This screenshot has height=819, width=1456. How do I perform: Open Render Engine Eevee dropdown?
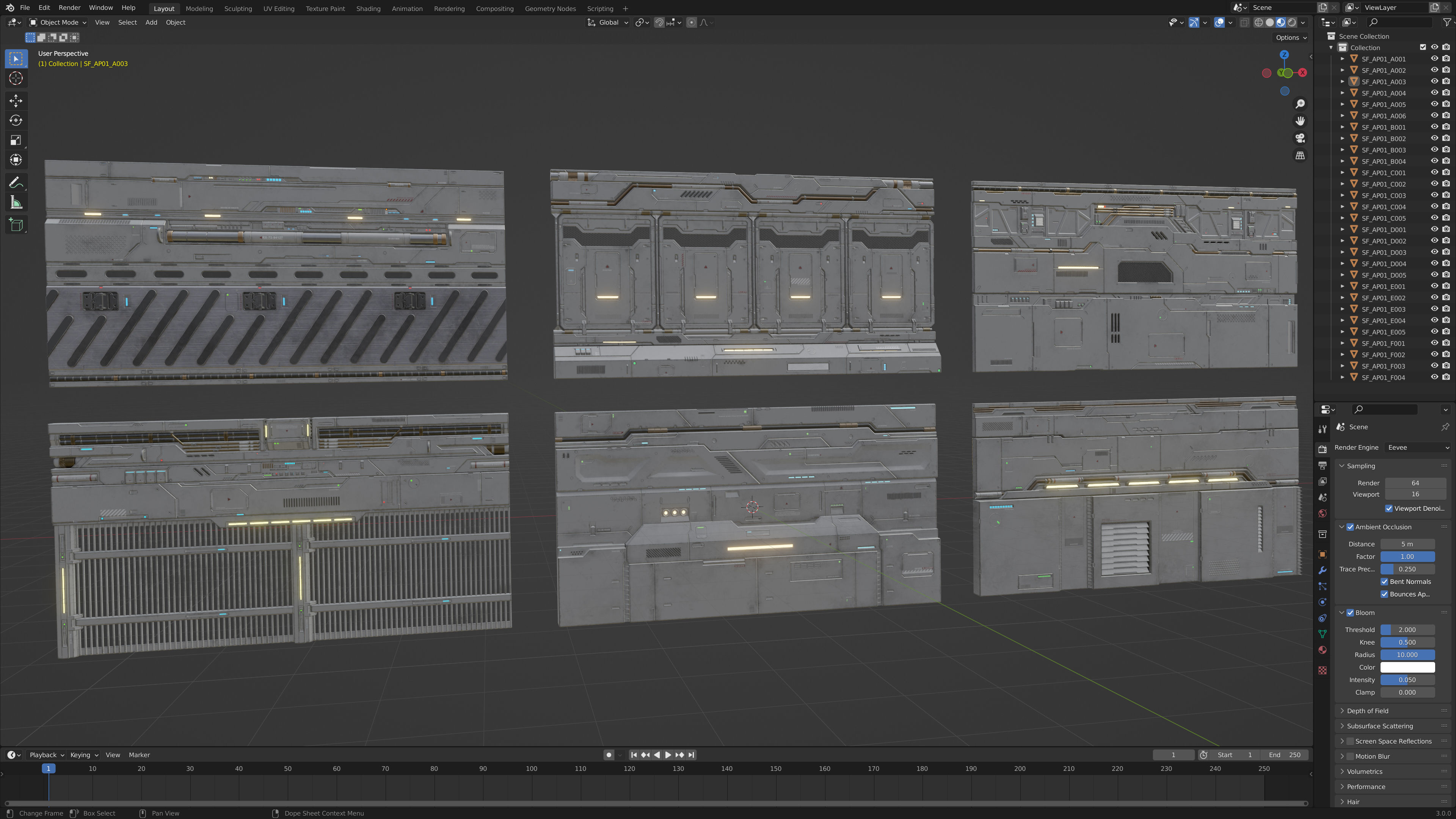(1418, 448)
